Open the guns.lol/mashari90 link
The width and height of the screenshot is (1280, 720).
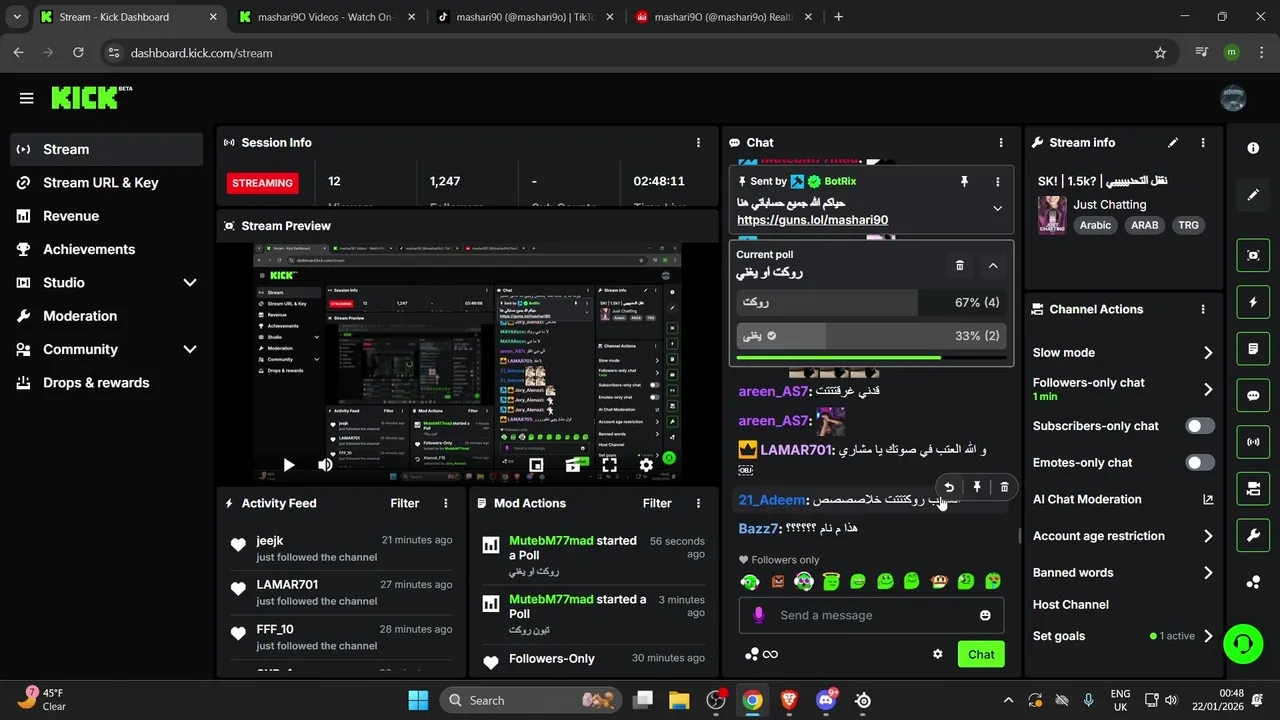tap(812, 220)
